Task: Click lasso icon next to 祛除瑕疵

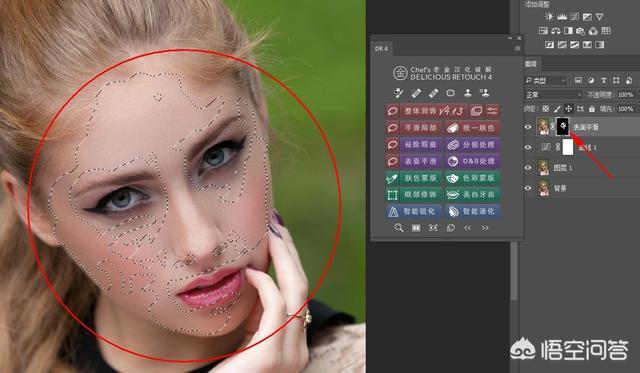Action: (393, 144)
